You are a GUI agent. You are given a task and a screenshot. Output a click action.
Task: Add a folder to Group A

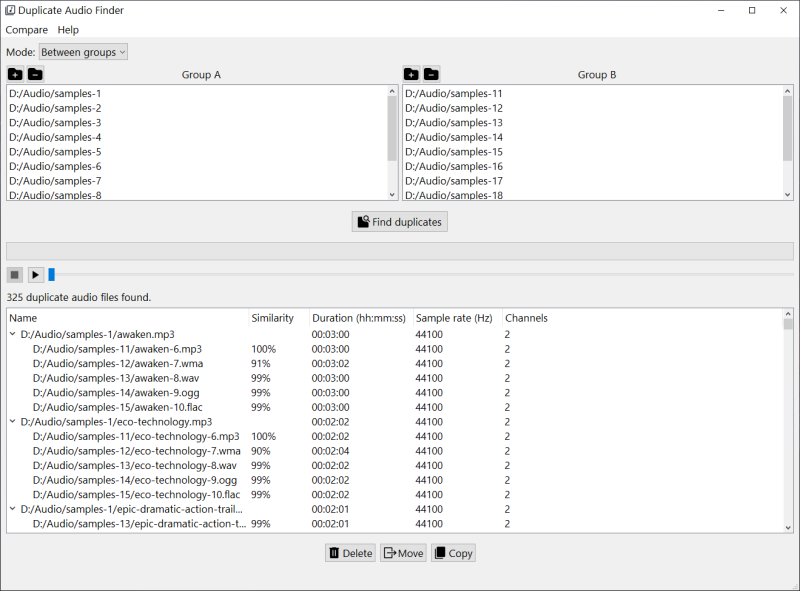point(14,74)
